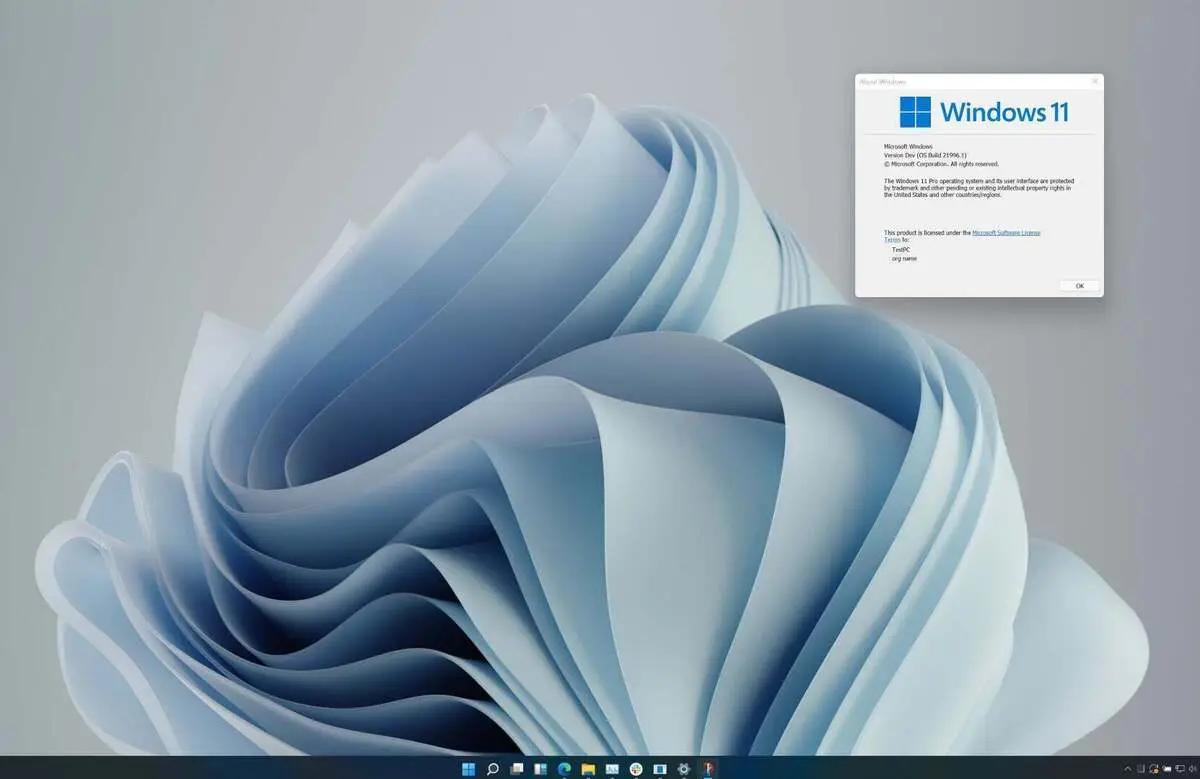Open Windows Settings
This screenshot has height=779, width=1200.
click(x=682, y=768)
